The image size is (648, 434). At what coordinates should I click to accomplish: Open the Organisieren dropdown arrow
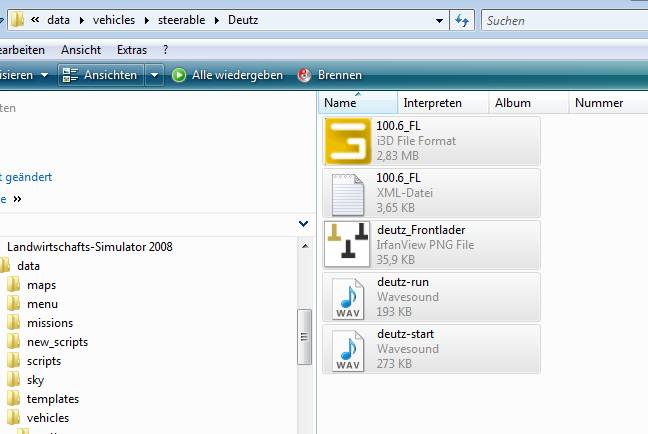[x=44, y=75]
